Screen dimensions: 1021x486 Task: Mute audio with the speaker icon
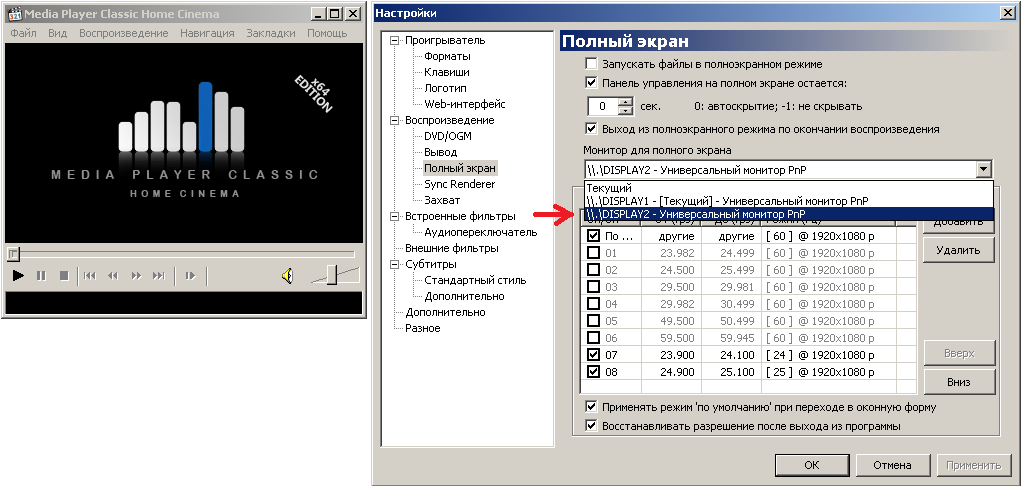287,276
